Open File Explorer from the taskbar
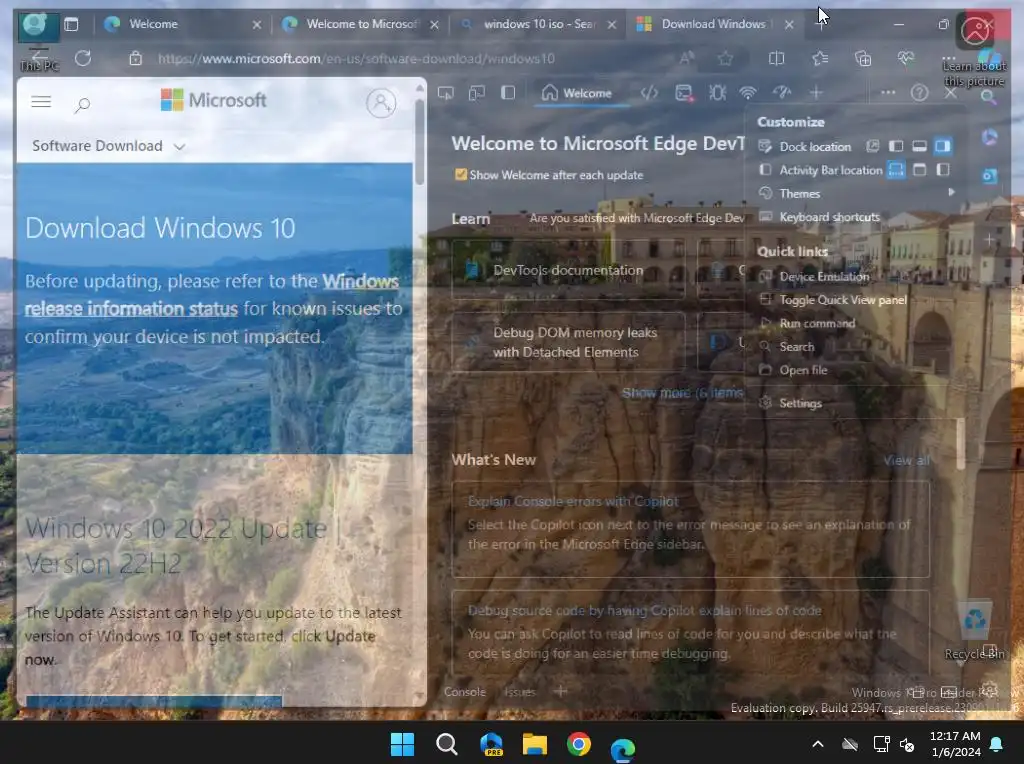The width and height of the screenshot is (1024, 764). 535,744
